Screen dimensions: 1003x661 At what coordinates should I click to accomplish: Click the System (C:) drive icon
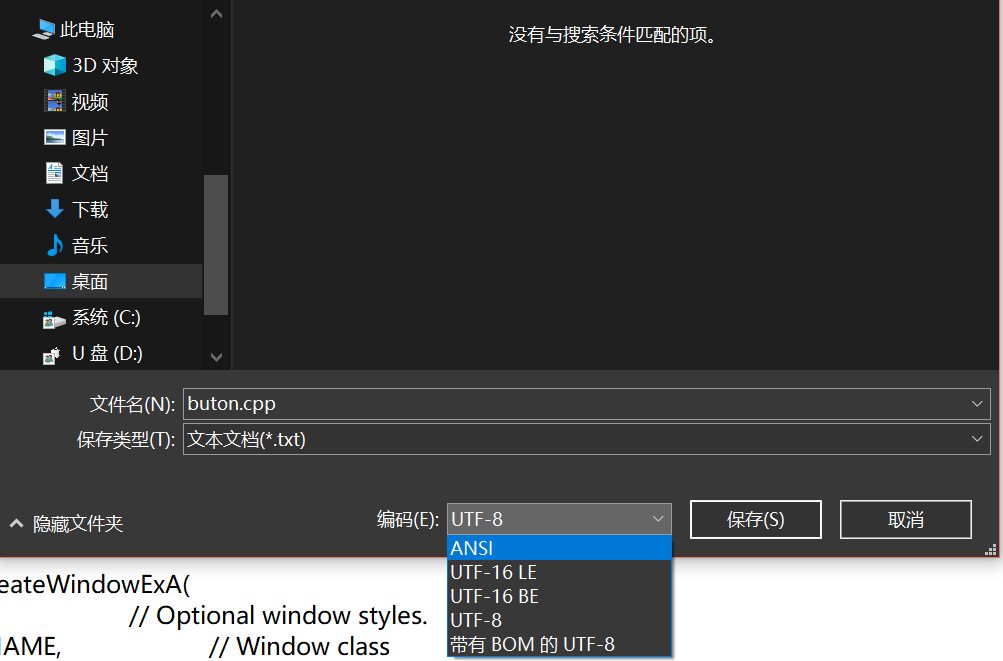[55, 318]
